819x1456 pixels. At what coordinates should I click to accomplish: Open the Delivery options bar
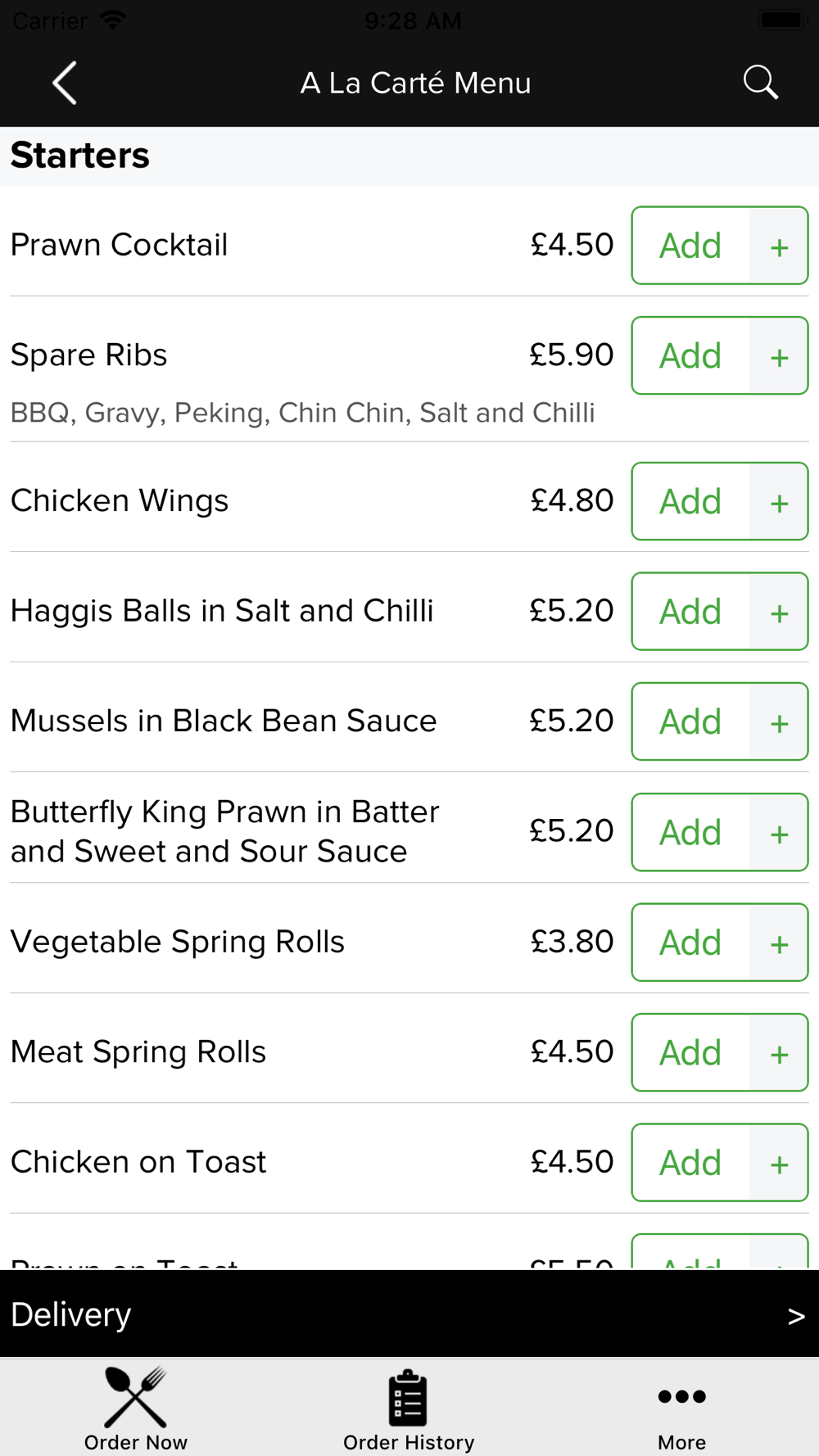(x=409, y=1314)
